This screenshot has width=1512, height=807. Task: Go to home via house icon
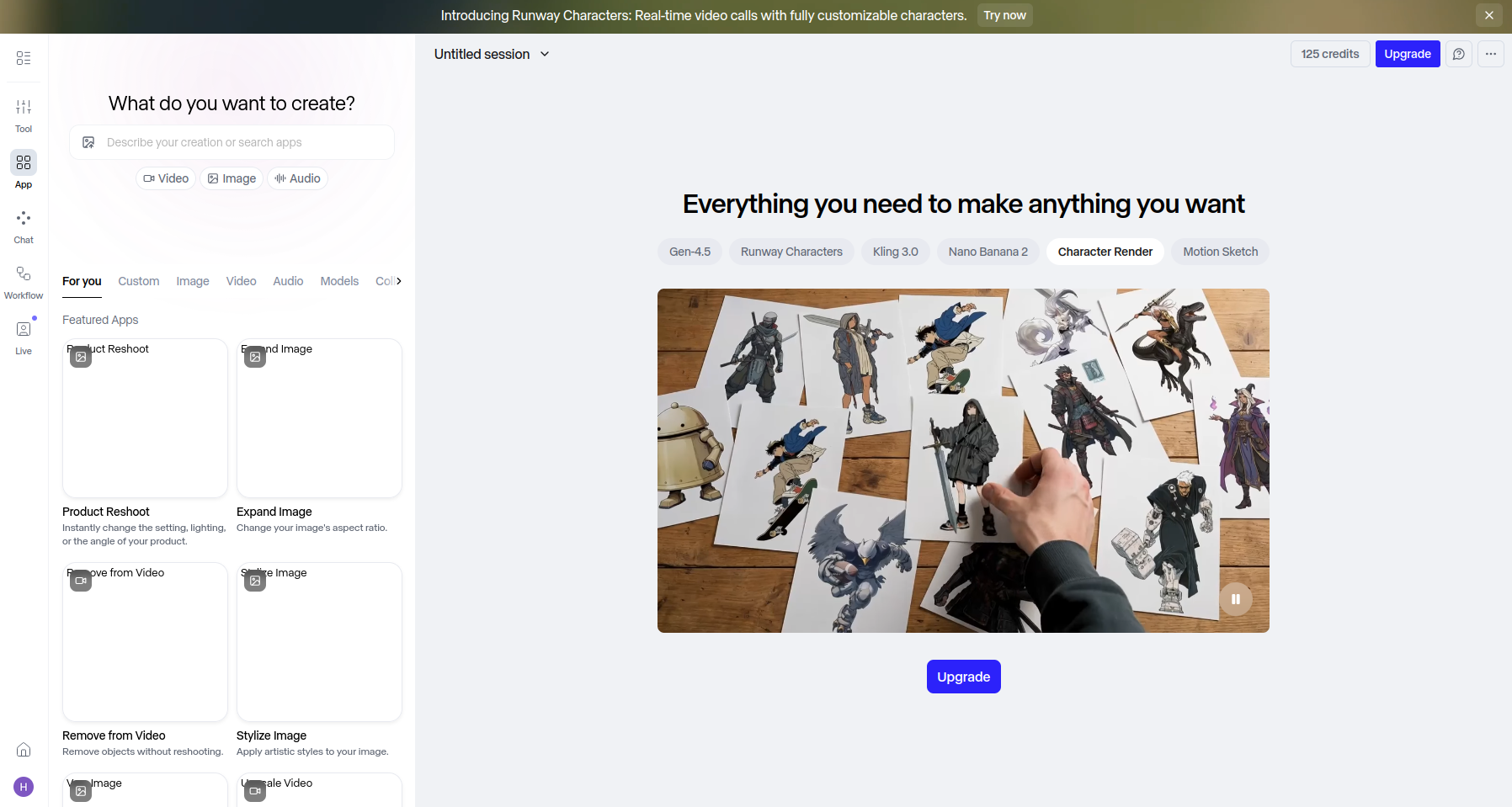[x=24, y=750]
